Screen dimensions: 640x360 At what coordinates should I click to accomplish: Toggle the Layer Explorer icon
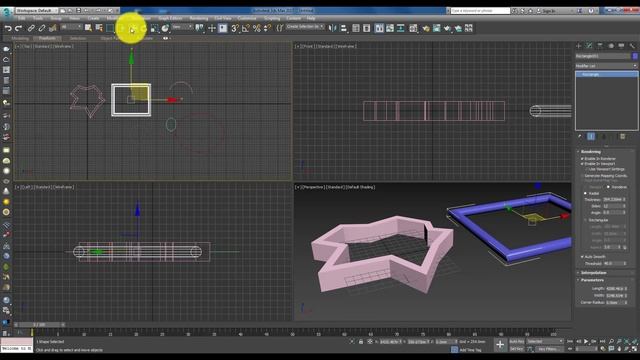367,28
